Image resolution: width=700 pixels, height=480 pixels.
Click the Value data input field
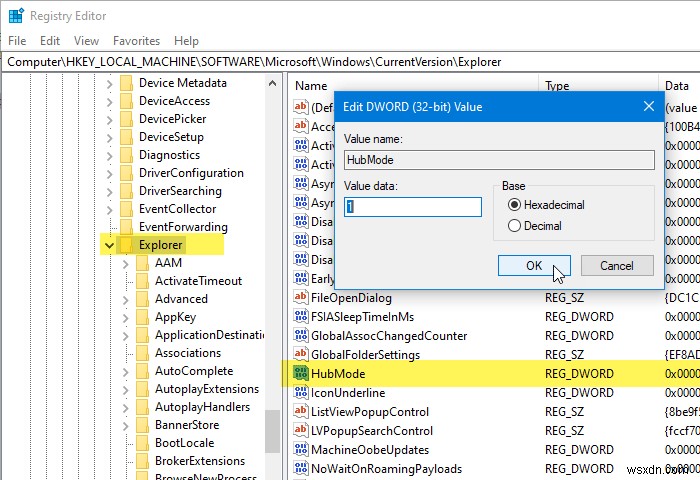point(412,207)
